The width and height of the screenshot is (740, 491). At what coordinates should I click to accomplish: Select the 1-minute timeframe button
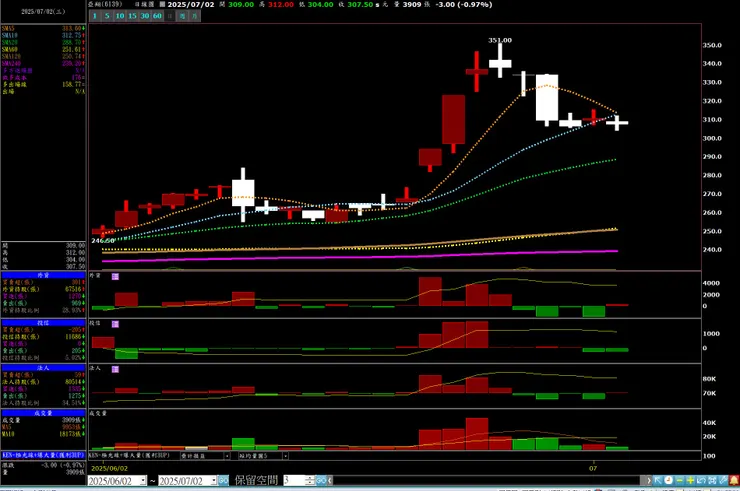click(x=94, y=16)
